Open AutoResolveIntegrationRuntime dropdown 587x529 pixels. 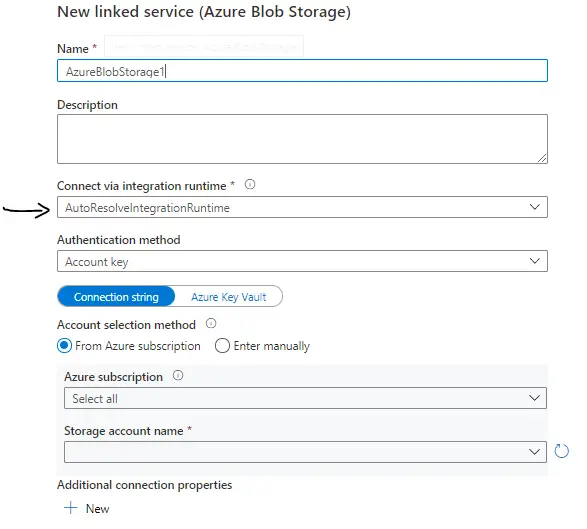(302, 207)
